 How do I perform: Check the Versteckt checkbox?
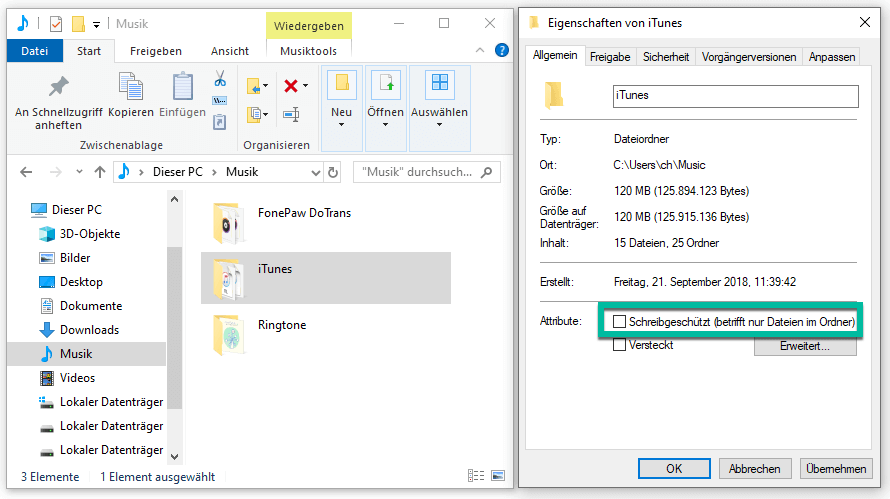619,345
